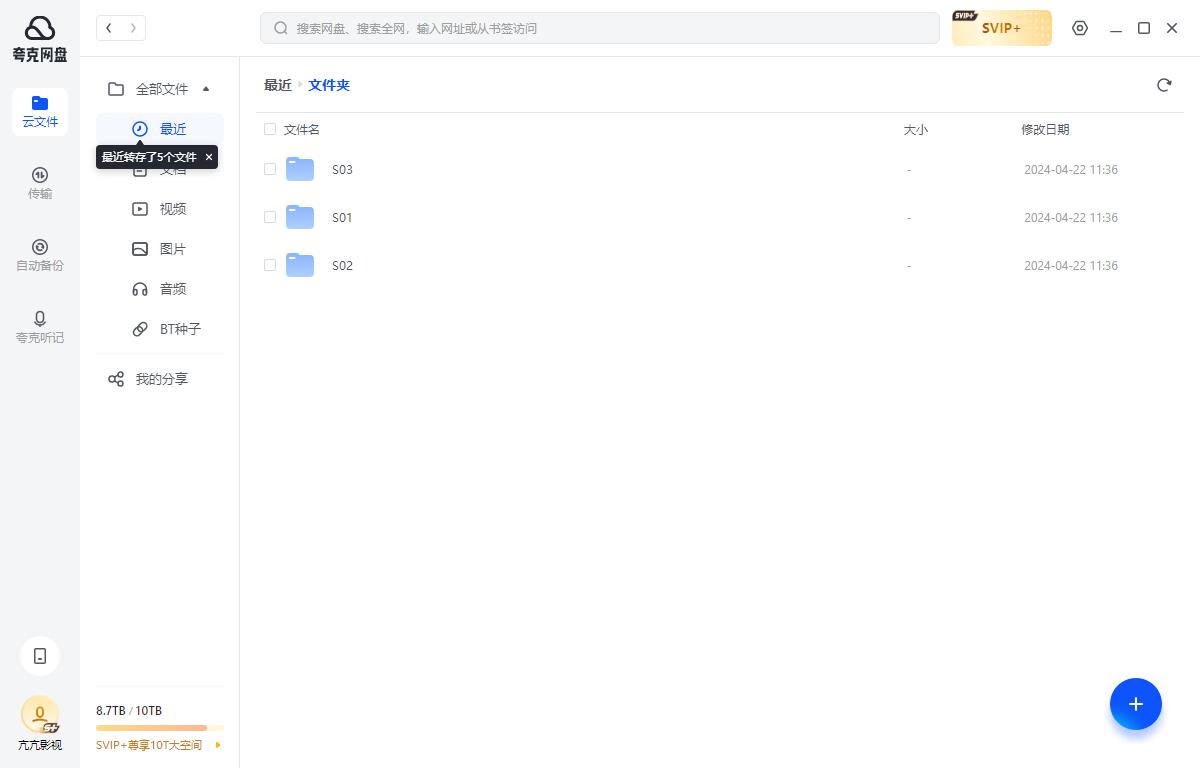Open the 视频 video category
1200x768 pixels.
click(x=172, y=208)
